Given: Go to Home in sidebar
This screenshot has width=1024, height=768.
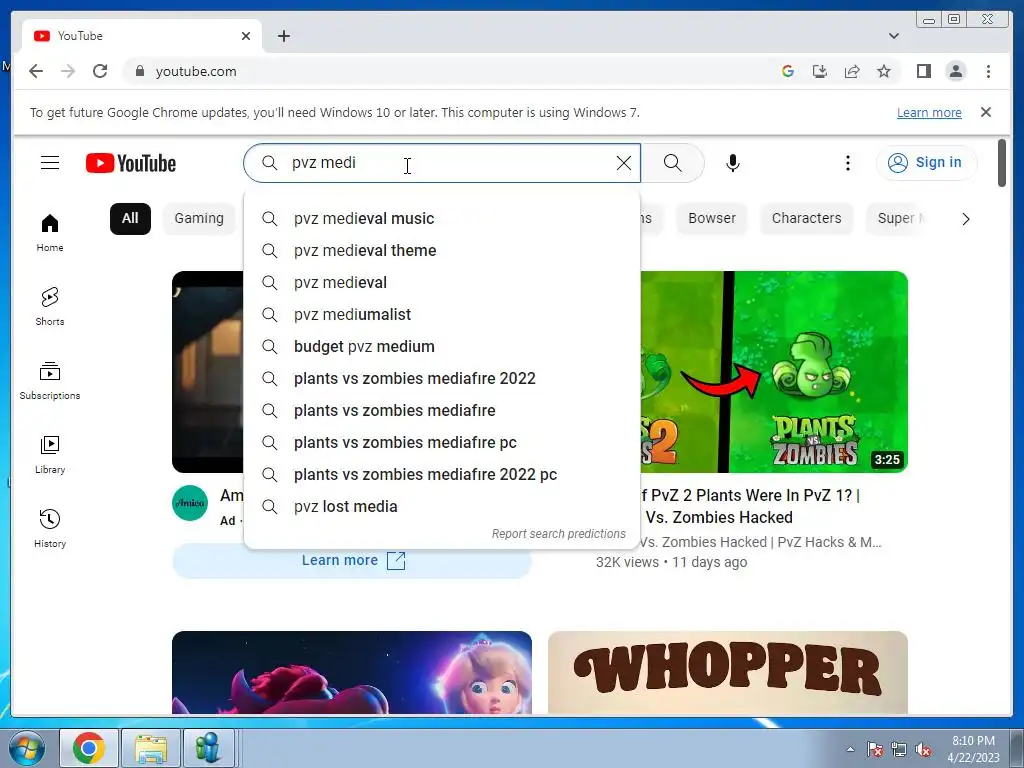Looking at the screenshot, I should 50,233.
